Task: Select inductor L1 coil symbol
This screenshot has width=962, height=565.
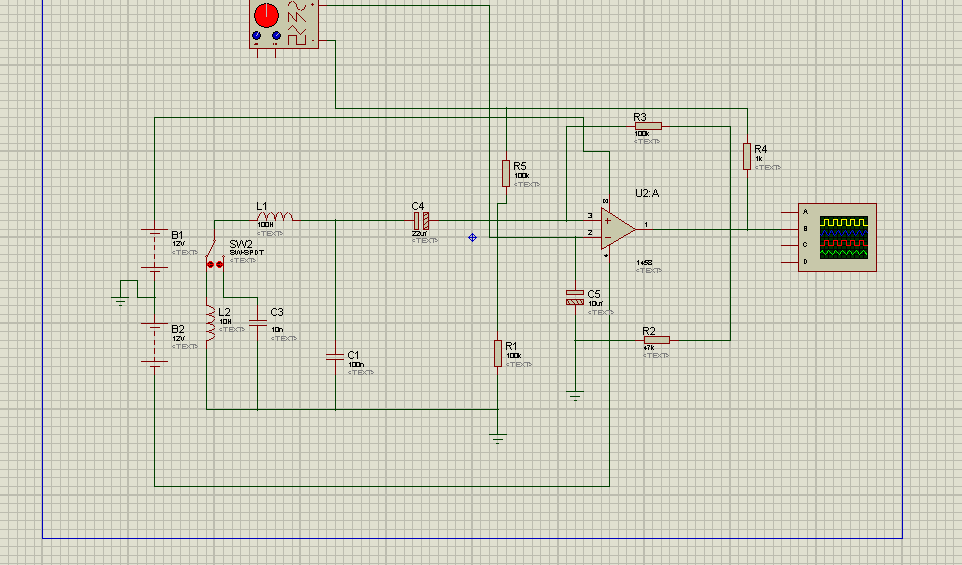Action: 274,216
